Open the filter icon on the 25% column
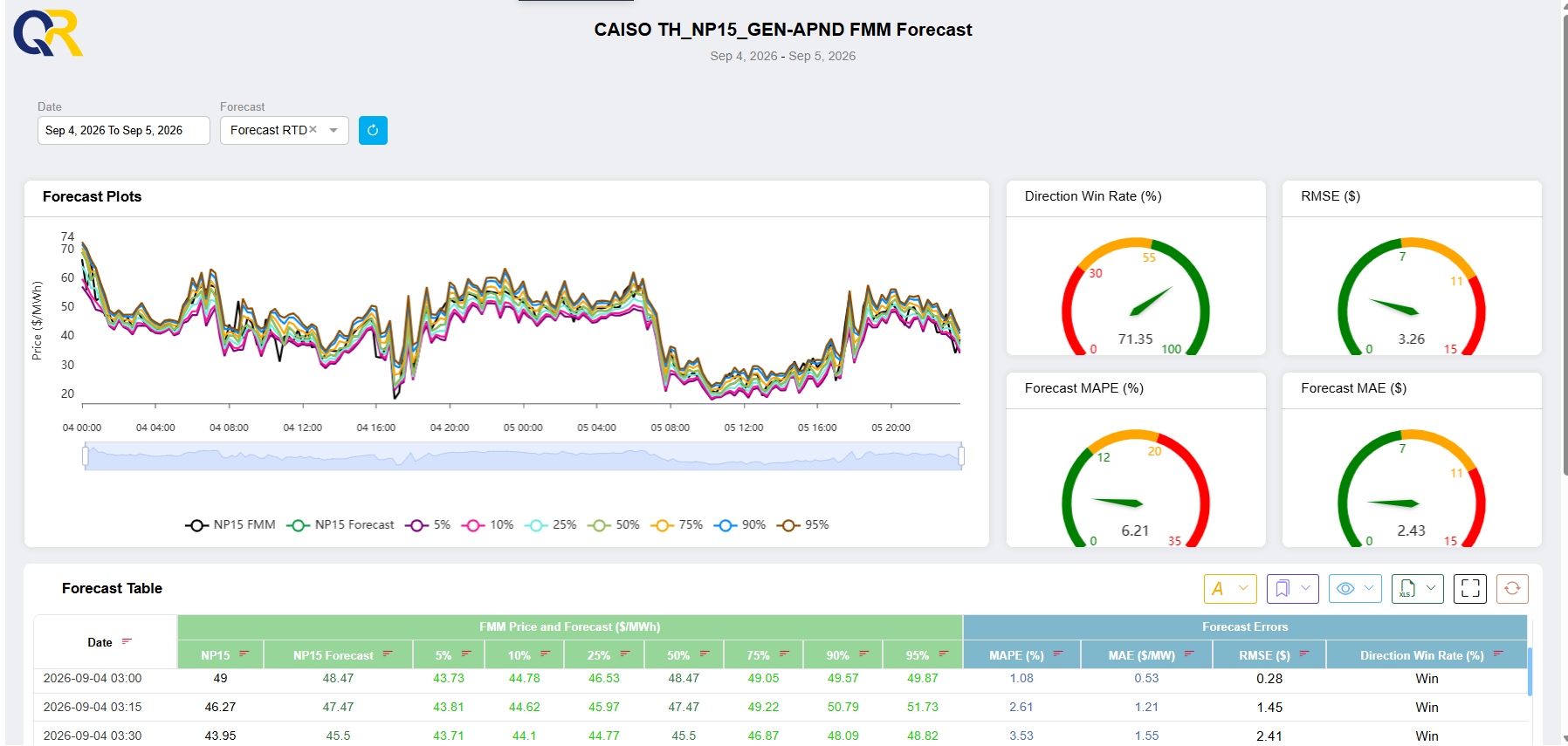 (x=625, y=654)
